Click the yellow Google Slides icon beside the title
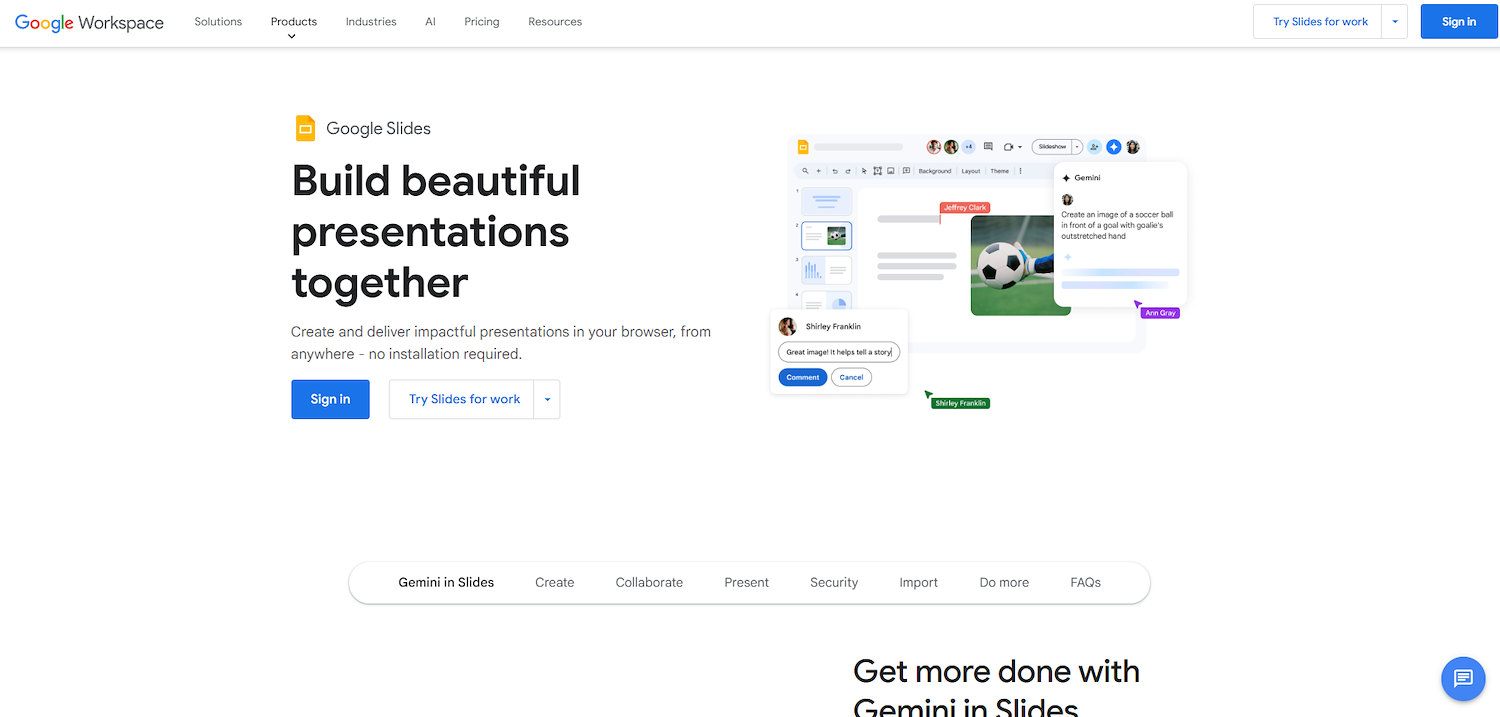1500x717 pixels. tap(305, 128)
